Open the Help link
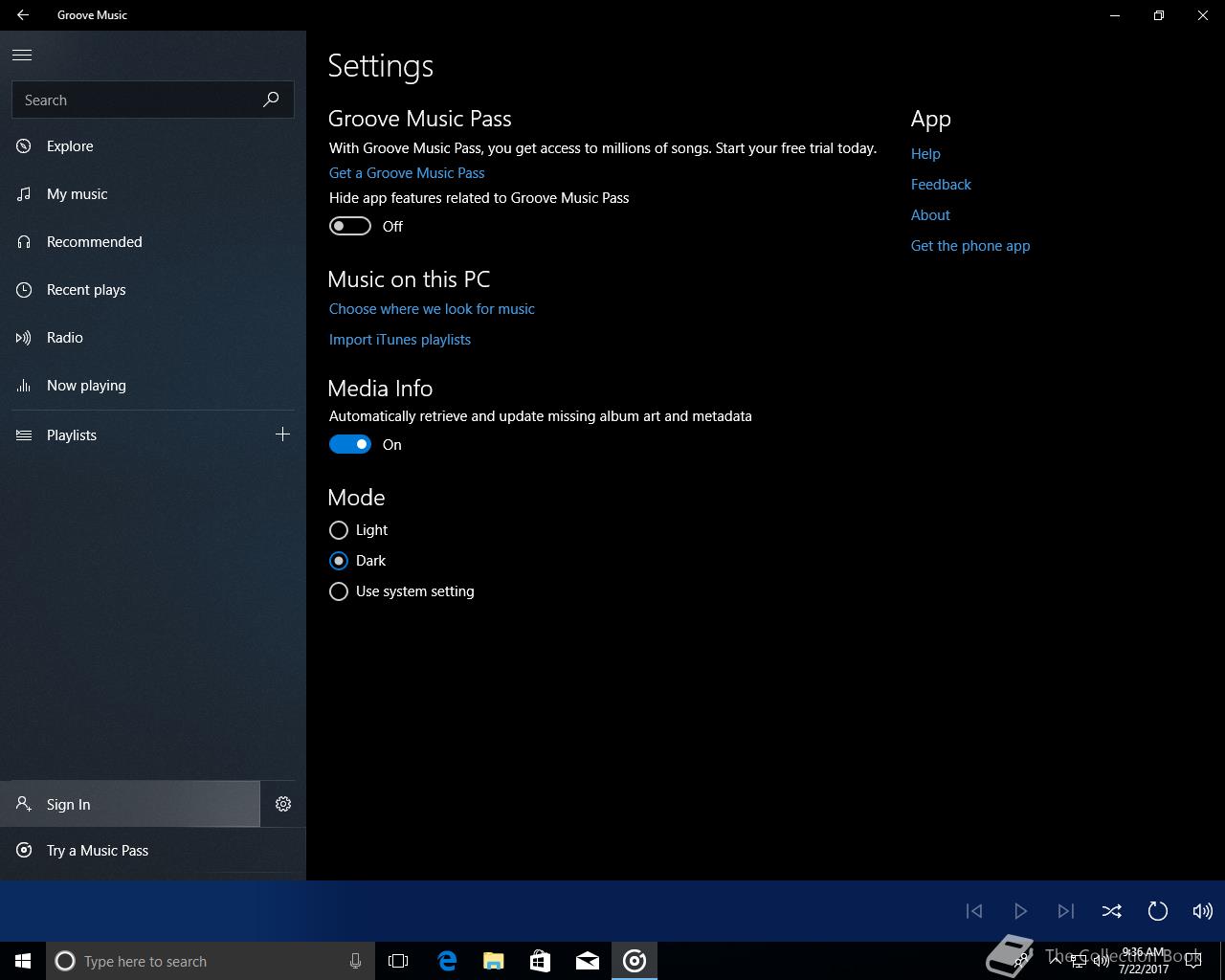Screen dimensions: 1225x980 (x=925, y=154)
